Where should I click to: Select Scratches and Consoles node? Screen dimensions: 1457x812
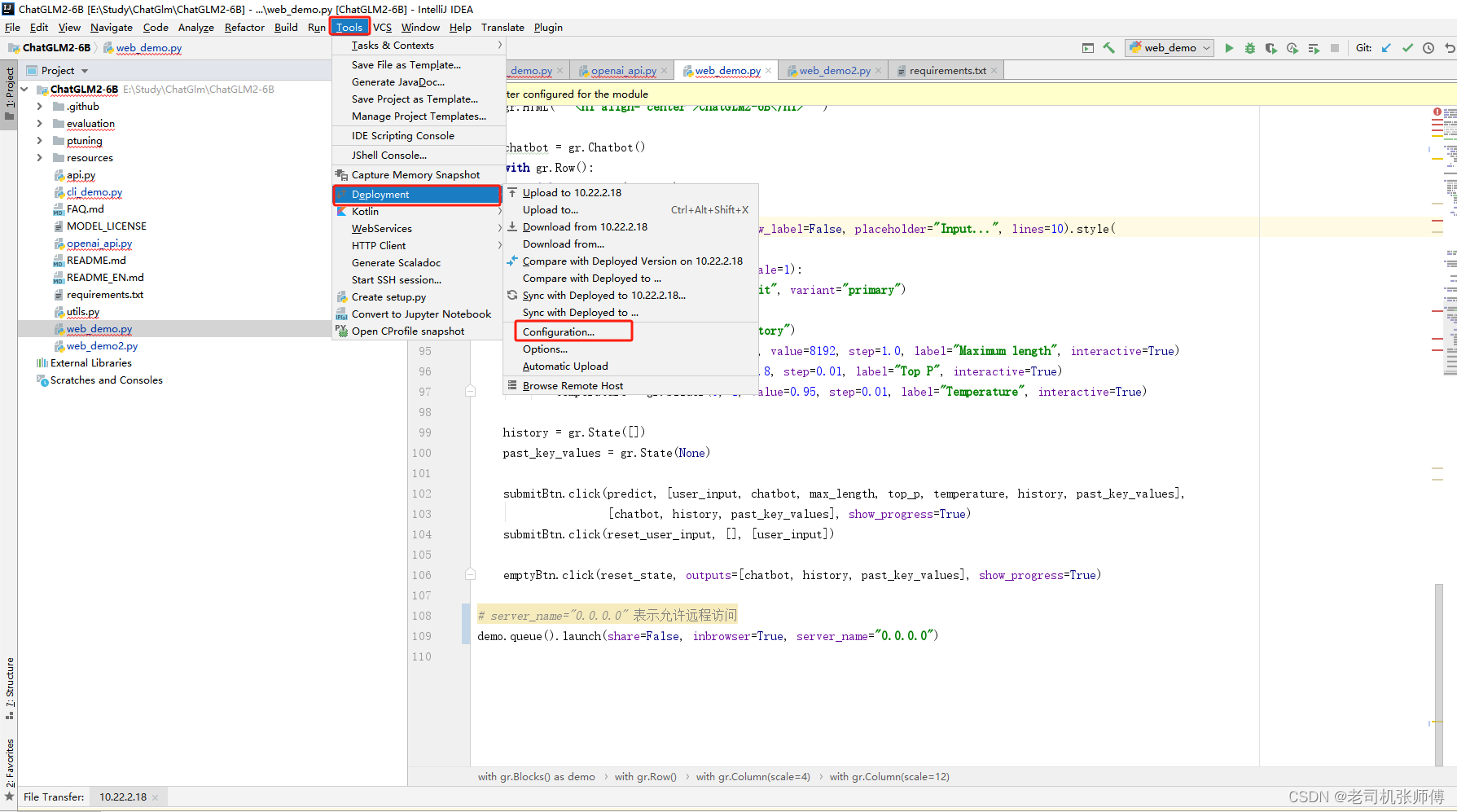click(x=106, y=380)
